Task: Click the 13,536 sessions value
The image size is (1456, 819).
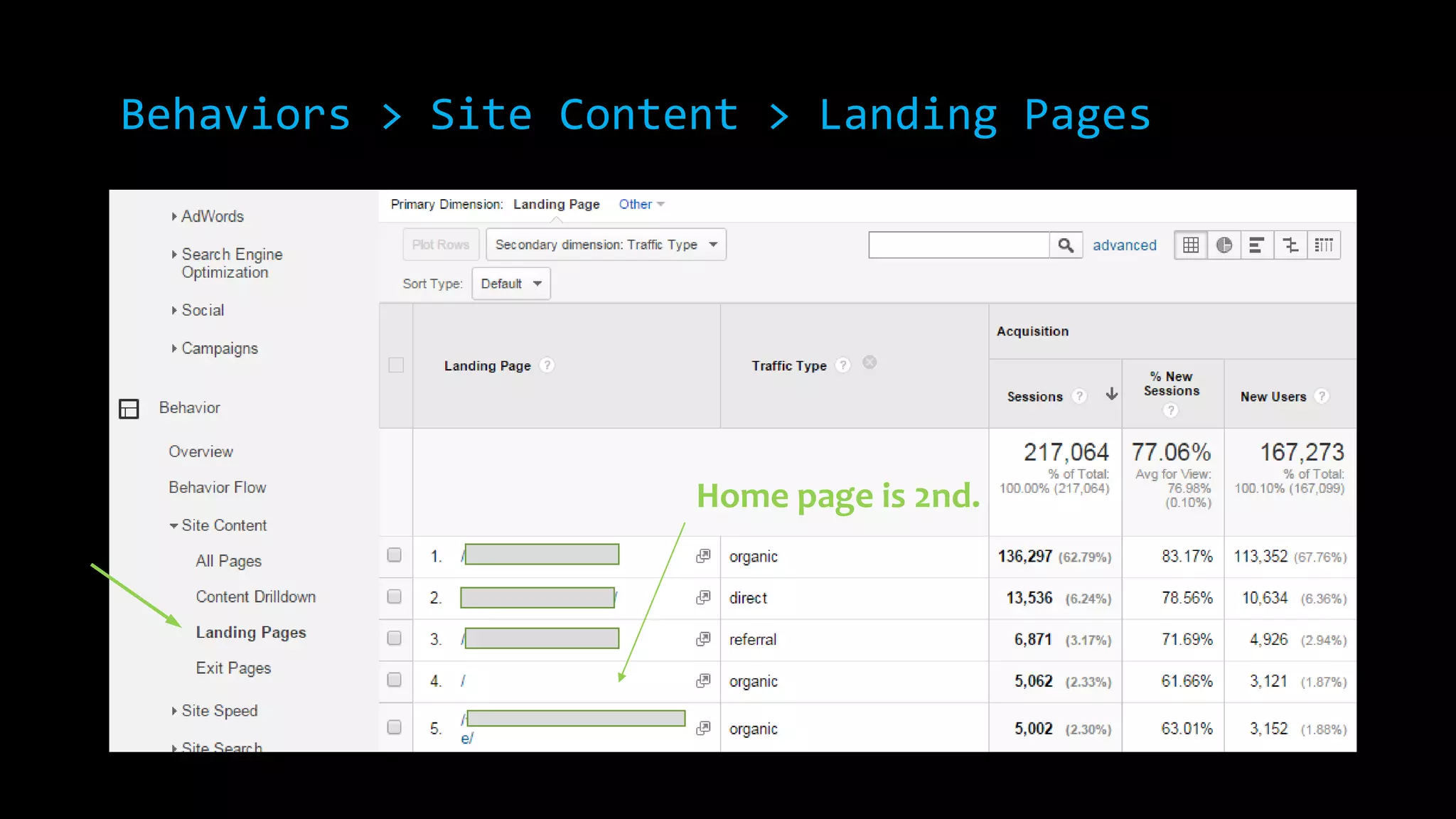Action: pyautogui.click(x=1029, y=598)
